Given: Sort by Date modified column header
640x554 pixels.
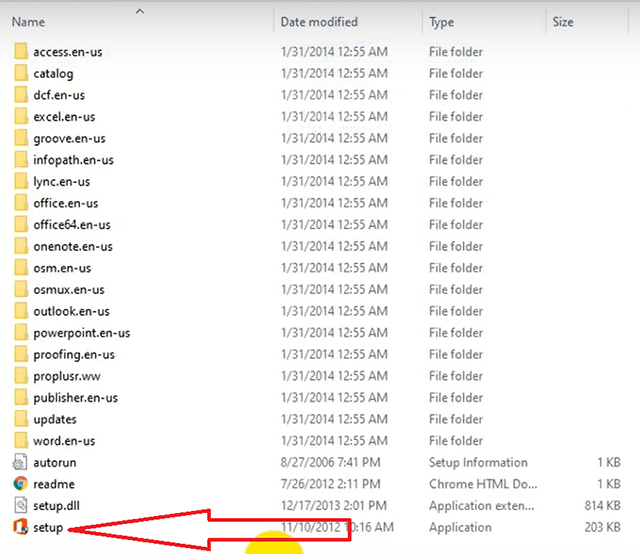Looking at the screenshot, I should click(320, 21).
